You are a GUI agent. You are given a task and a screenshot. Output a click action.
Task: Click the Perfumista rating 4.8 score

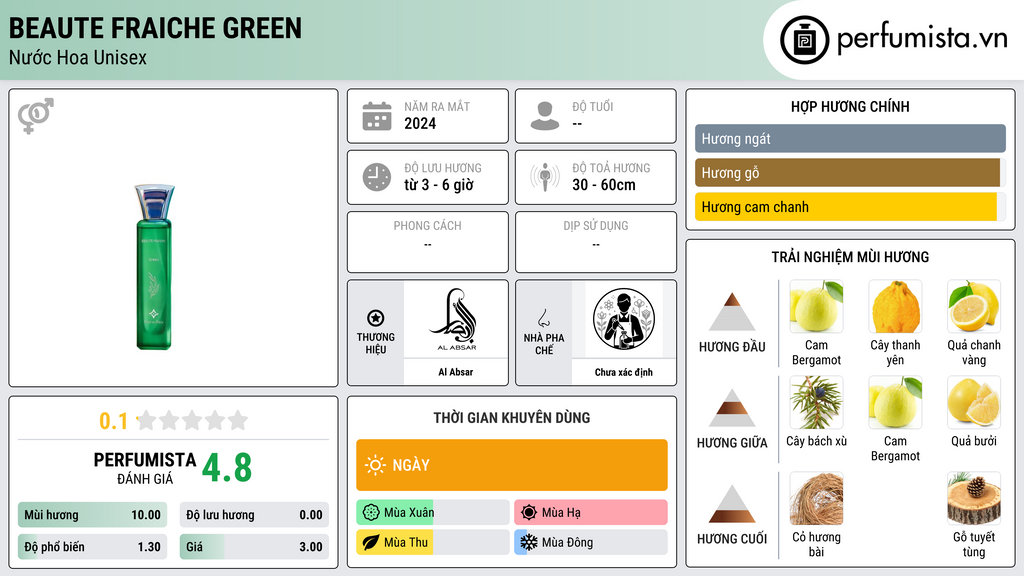(227, 468)
